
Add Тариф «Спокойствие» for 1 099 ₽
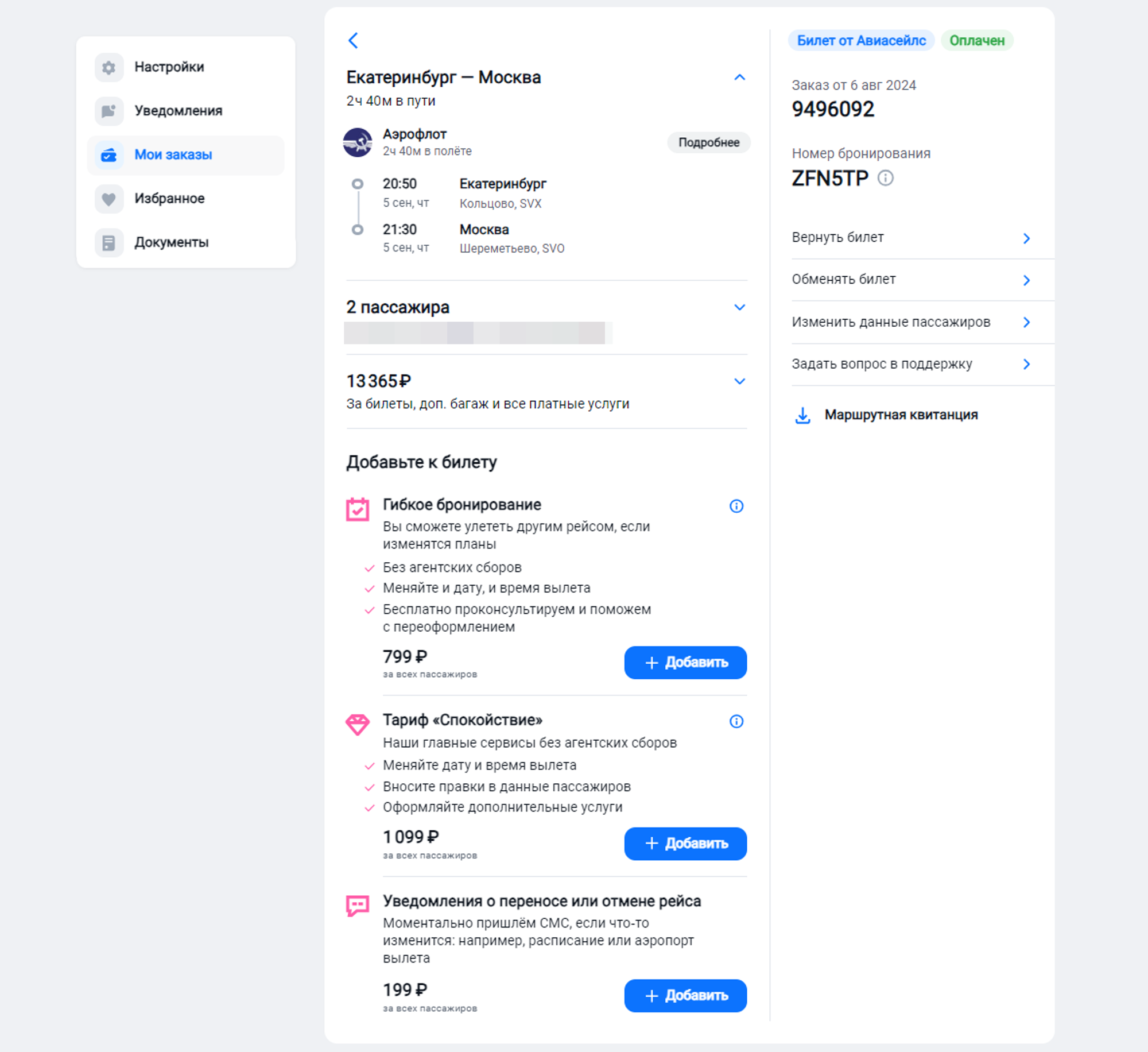pos(685,844)
